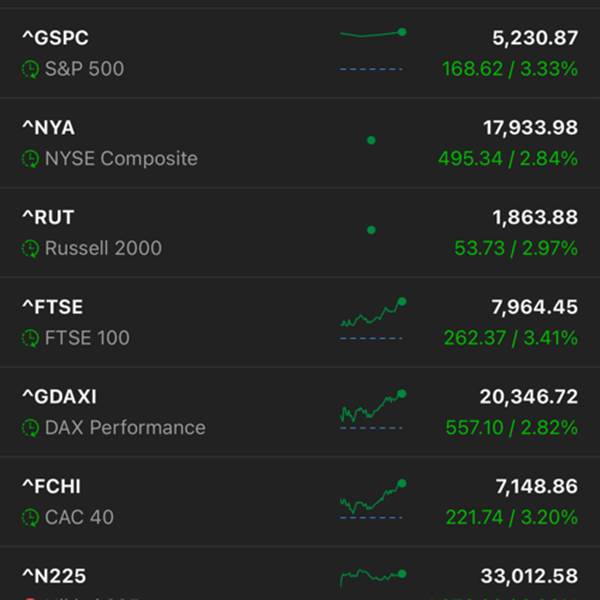The width and height of the screenshot is (600, 600).
Task: Open the ^GDAXI sparkline chart
Action: (372, 409)
